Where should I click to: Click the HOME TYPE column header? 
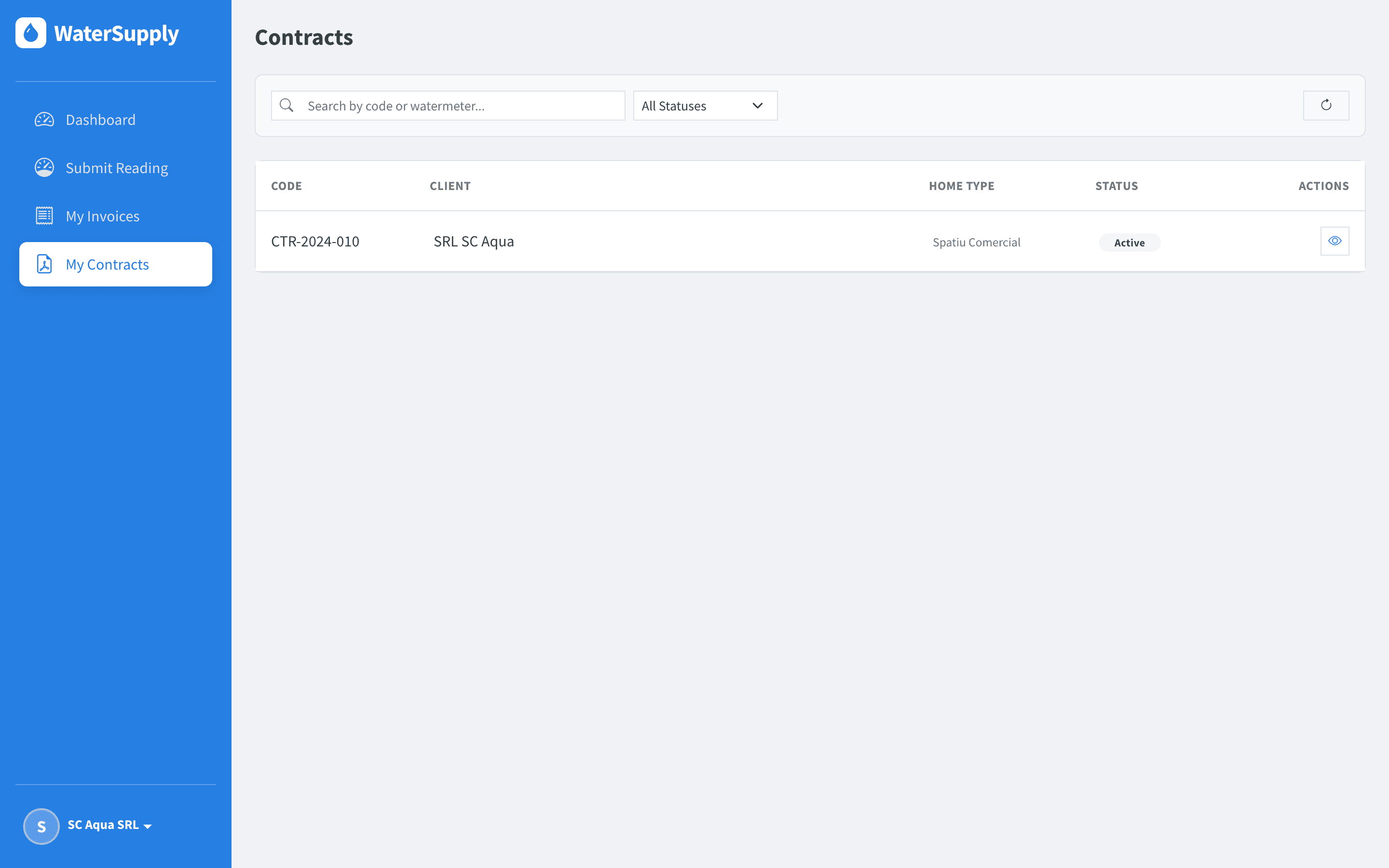click(961, 186)
